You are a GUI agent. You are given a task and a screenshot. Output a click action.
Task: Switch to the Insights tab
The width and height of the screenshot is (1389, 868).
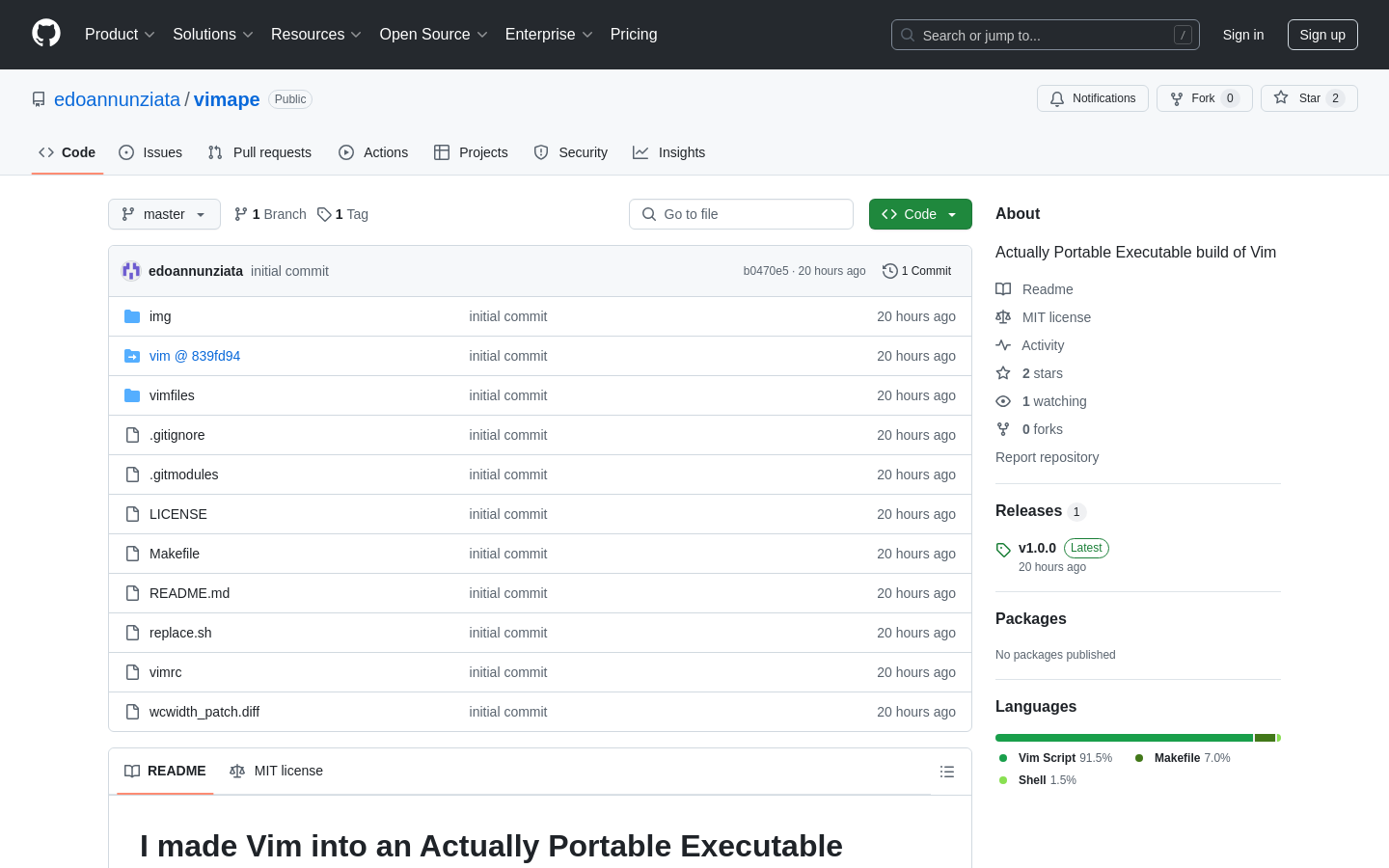pyautogui.click(x=669, y=152)
